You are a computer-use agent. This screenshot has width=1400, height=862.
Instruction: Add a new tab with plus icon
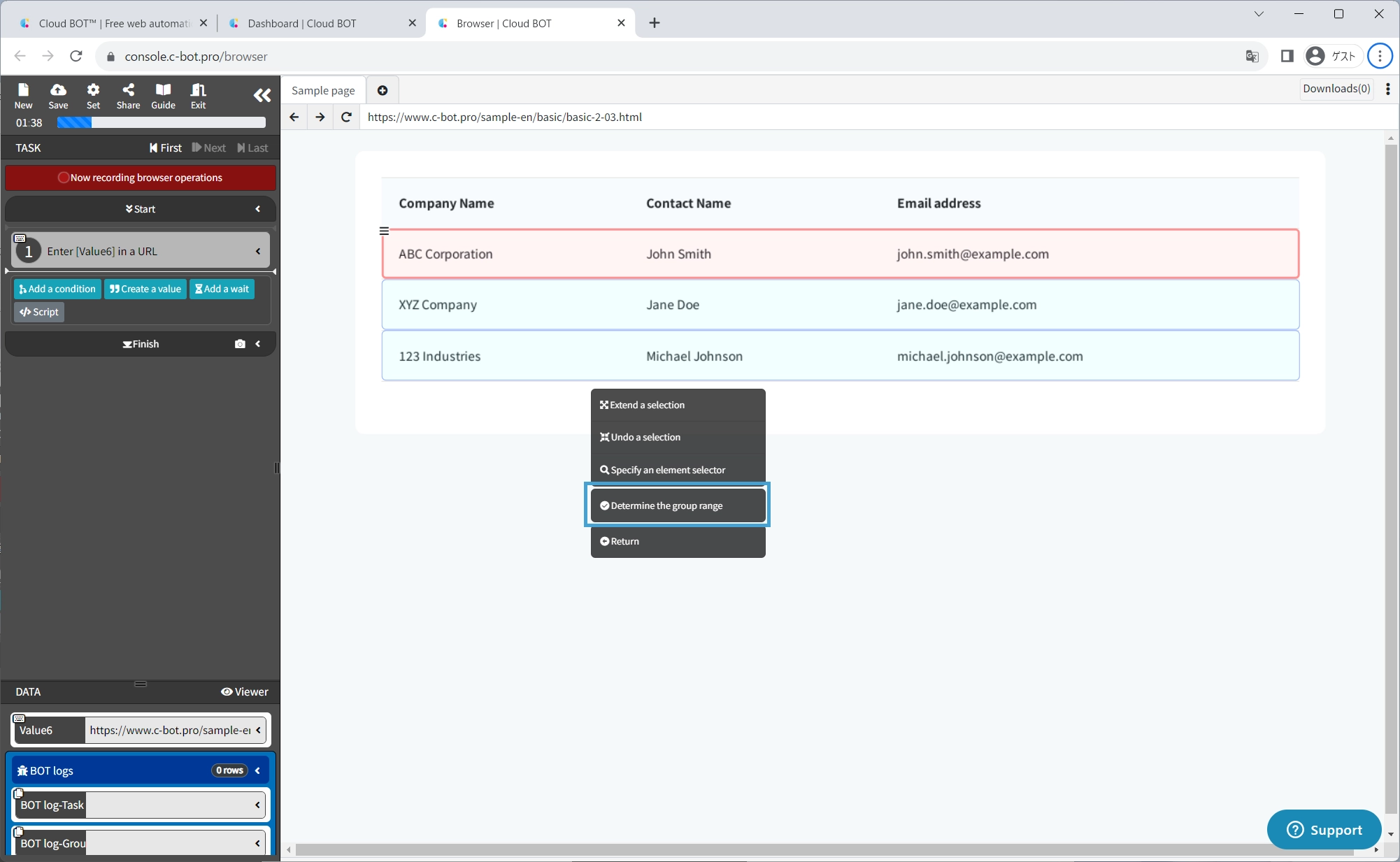pos(383,90)
